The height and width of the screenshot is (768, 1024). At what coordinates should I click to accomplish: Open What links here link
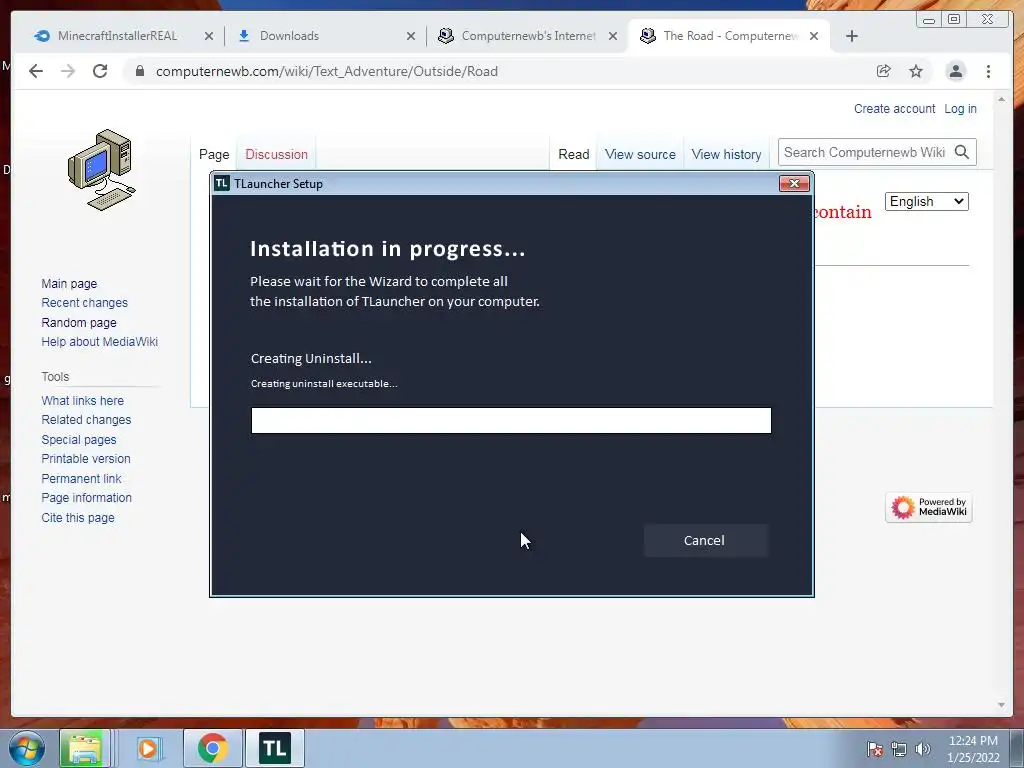tap(82, 400)
